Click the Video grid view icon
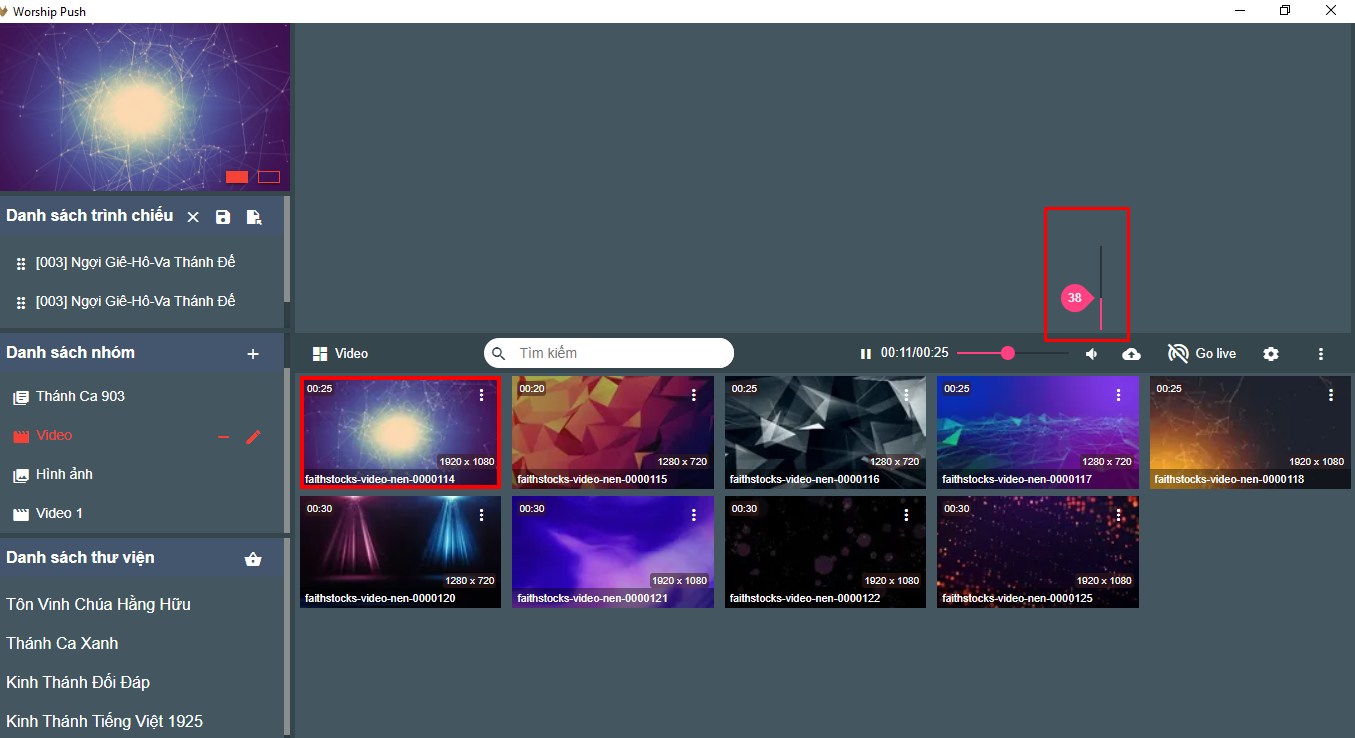The width and height of the screenshot is (1355, 738). pos(320,354)
